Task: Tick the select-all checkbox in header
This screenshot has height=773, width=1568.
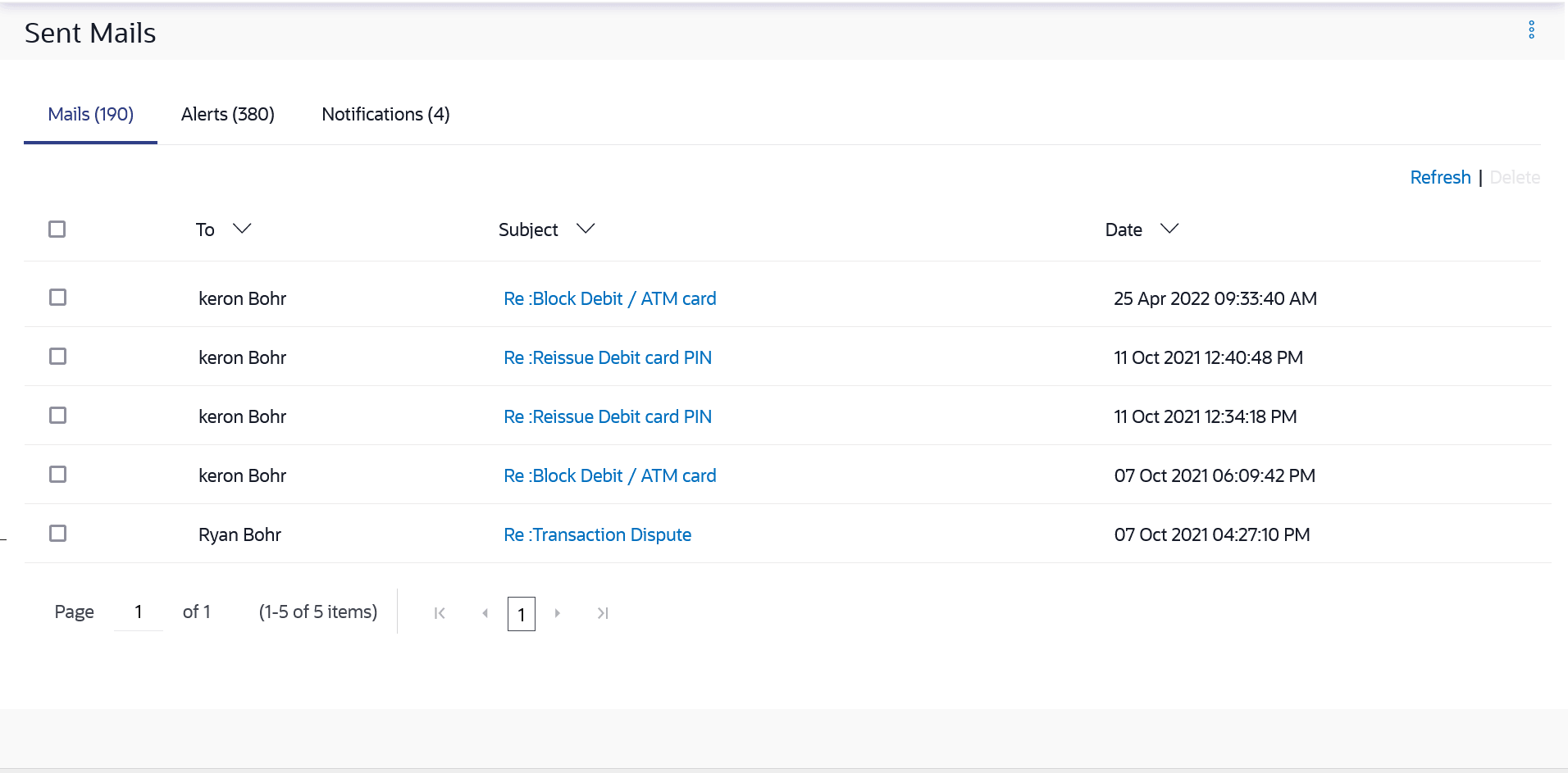Action: 57,230
